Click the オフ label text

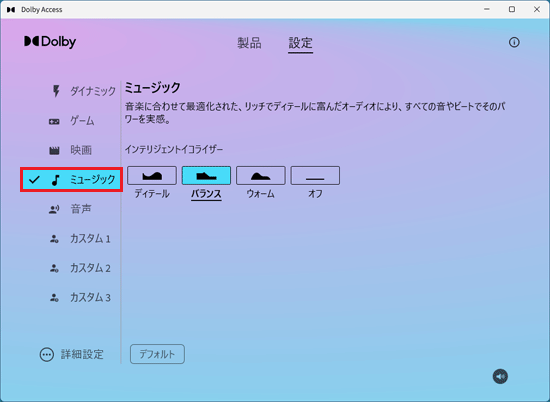point(315,194)
